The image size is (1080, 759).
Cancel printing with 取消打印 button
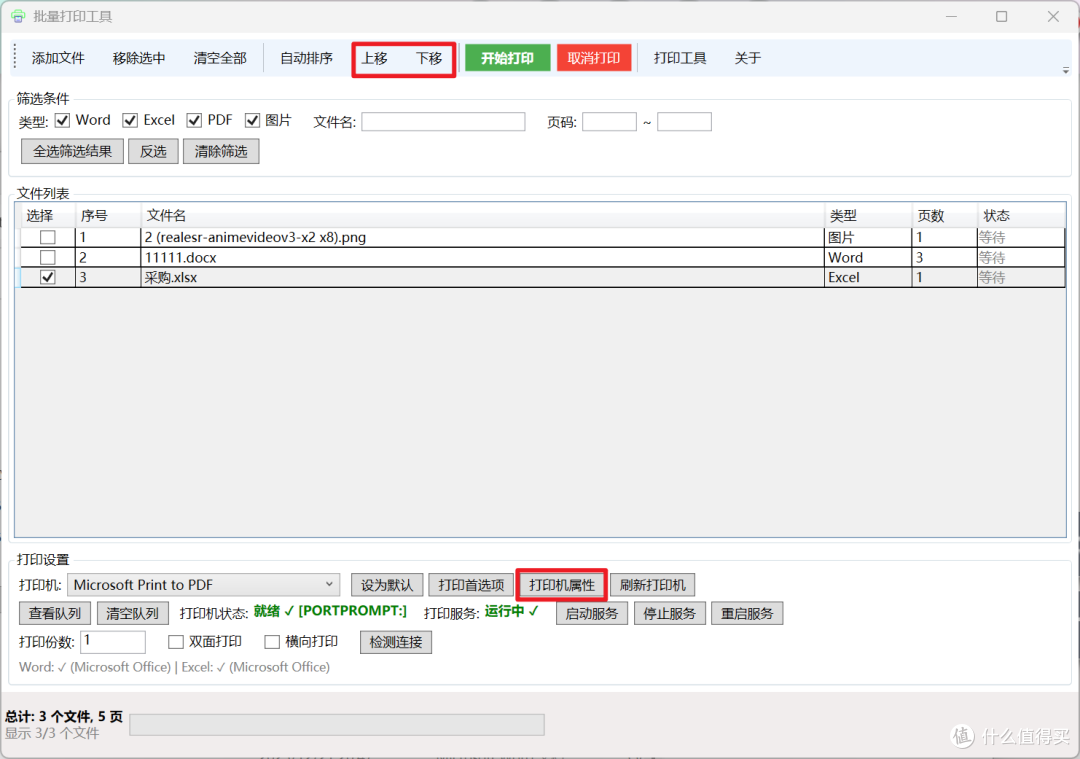click(x=594, y=59)
